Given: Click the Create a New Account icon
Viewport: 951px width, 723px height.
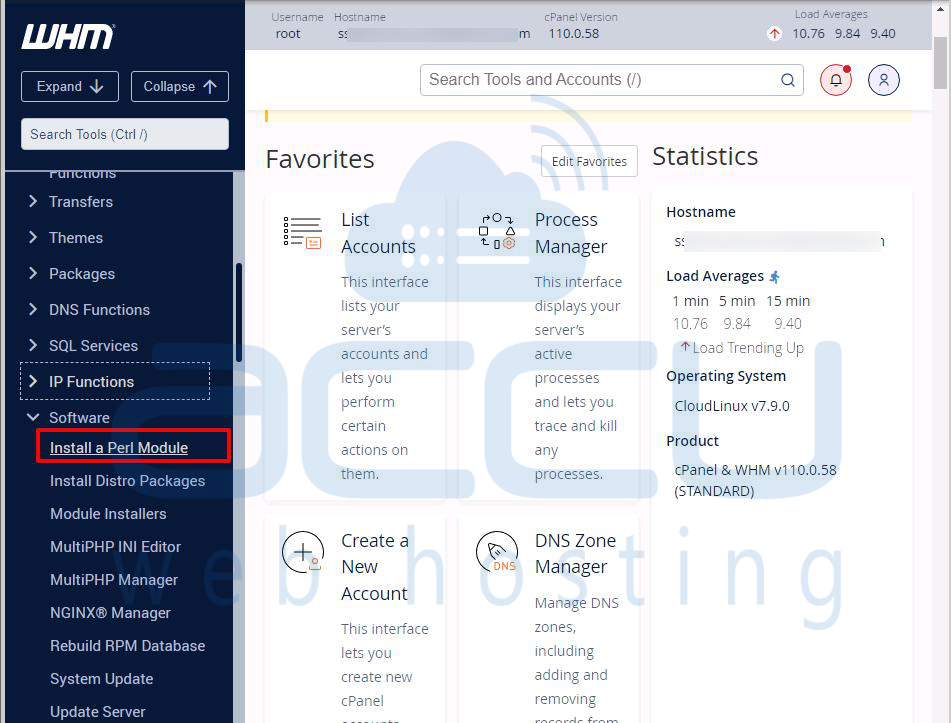Looking at the screenshot, I should [x=303, y=552].
